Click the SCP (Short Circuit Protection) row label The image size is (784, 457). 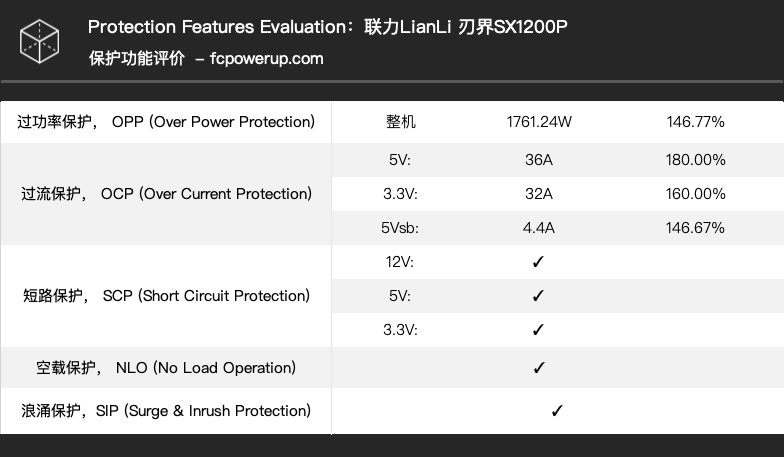(x=166, y=296)
